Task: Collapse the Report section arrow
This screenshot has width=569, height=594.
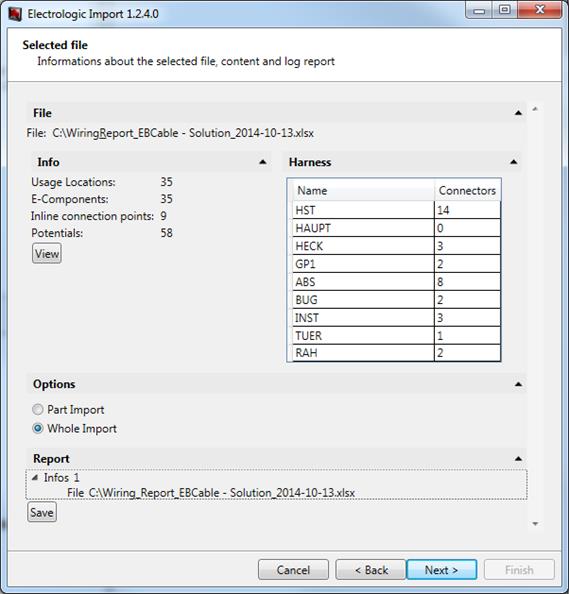Action: pos(518,459)
